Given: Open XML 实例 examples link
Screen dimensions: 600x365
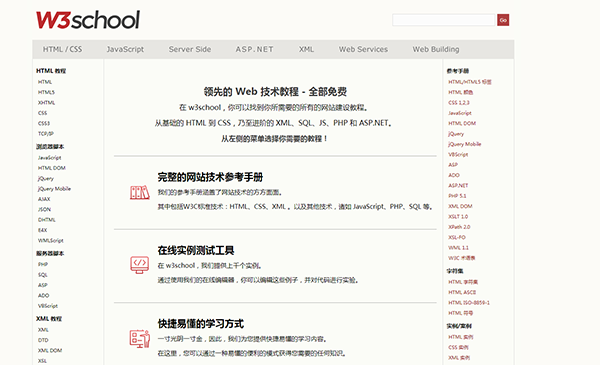Looking at the screenshot, I should (459, 358).
